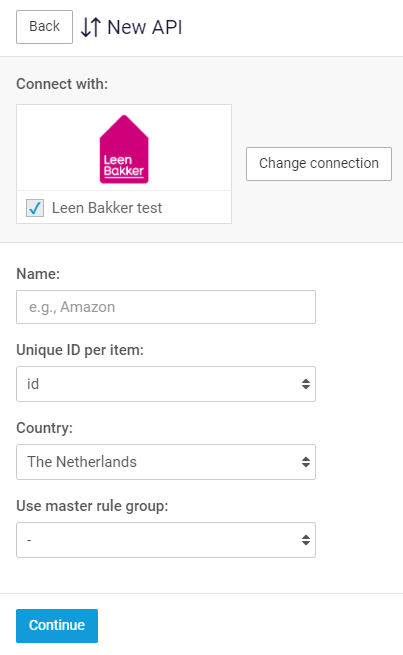Click the up-down arrows icon beside New API

point(91,27)
